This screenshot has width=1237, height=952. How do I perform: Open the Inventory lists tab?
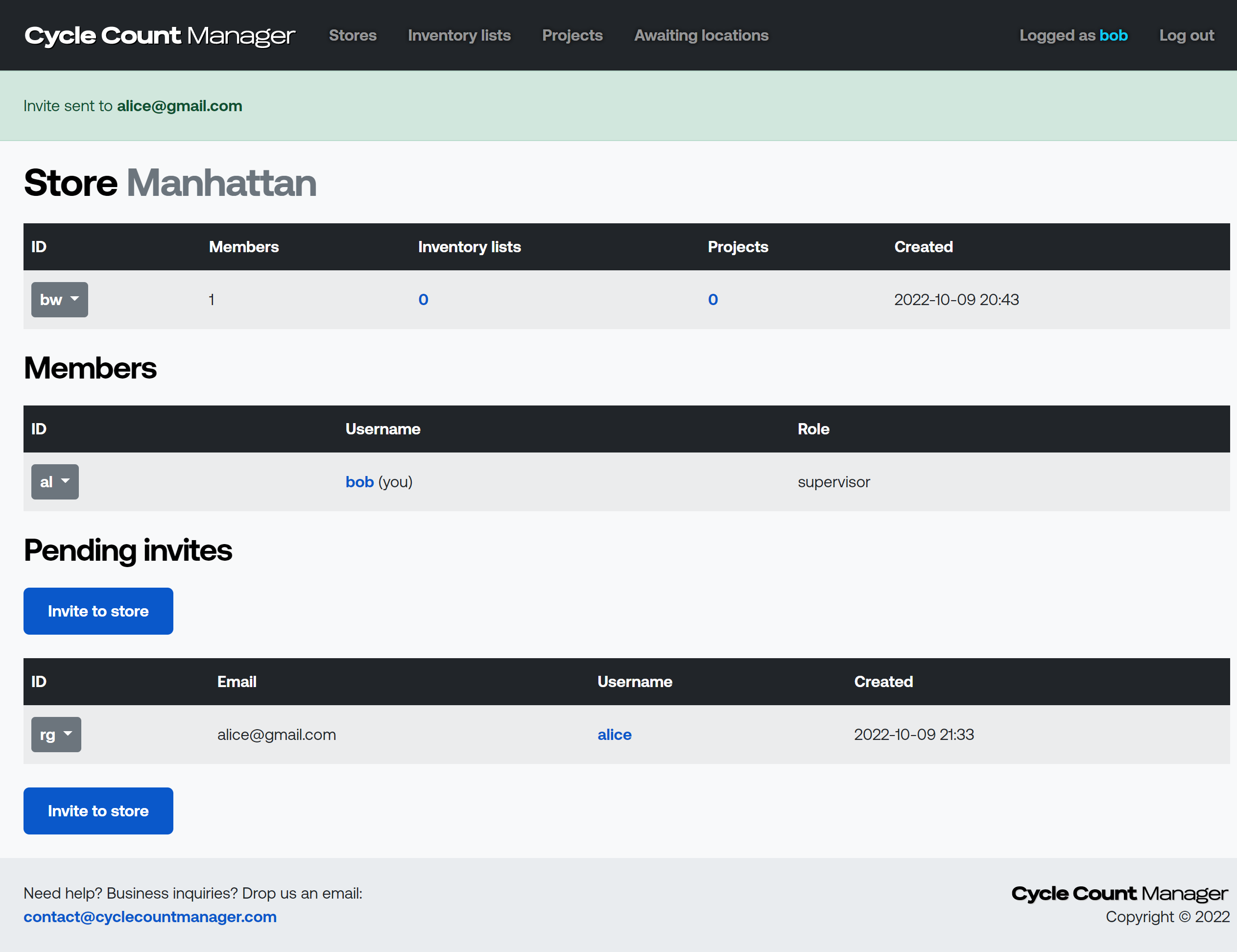[459, 35]
